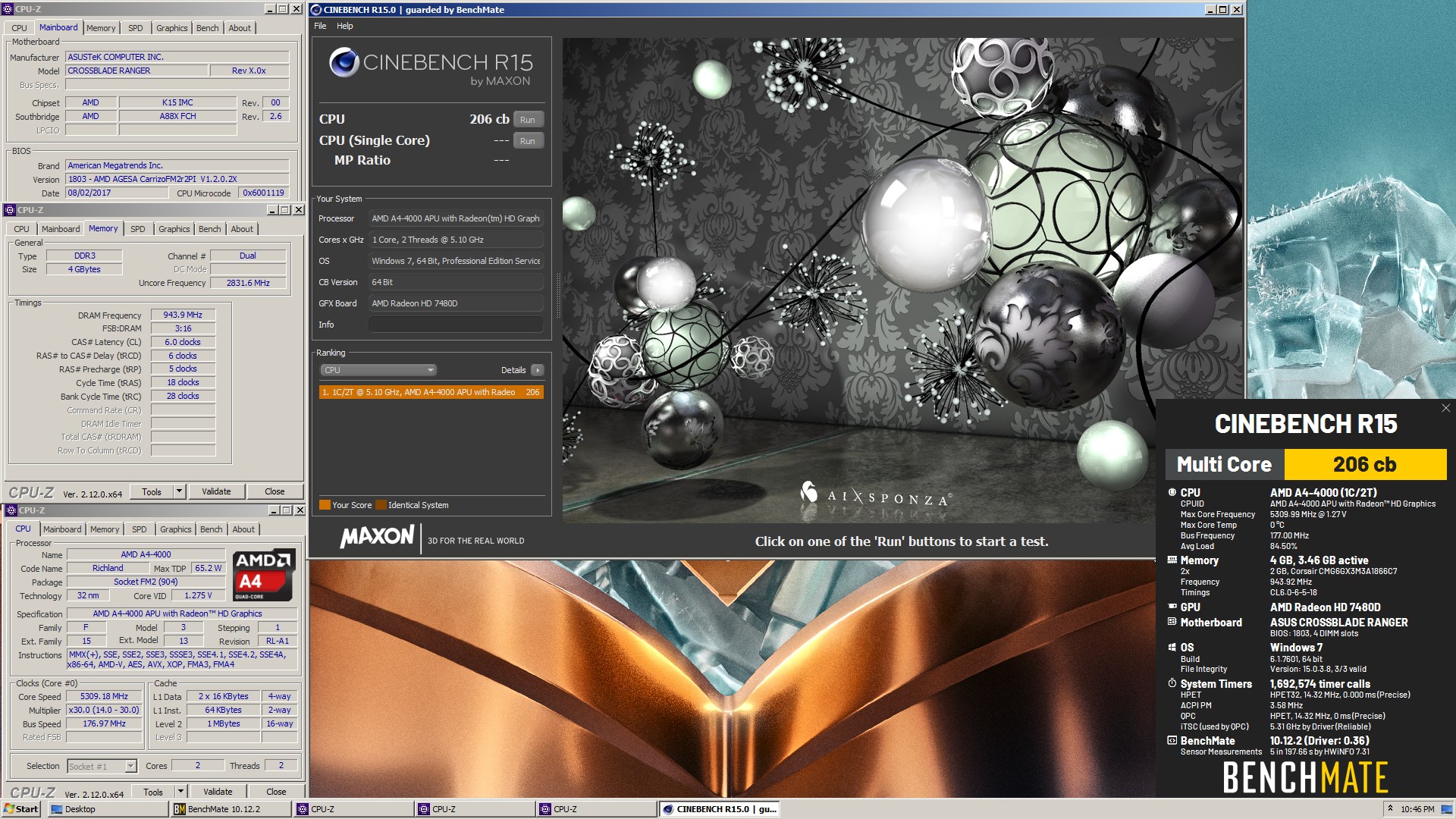
Task: Click the BenchMate version icon in the panel
Action: pyautogui.click(x=1172, y=740)
